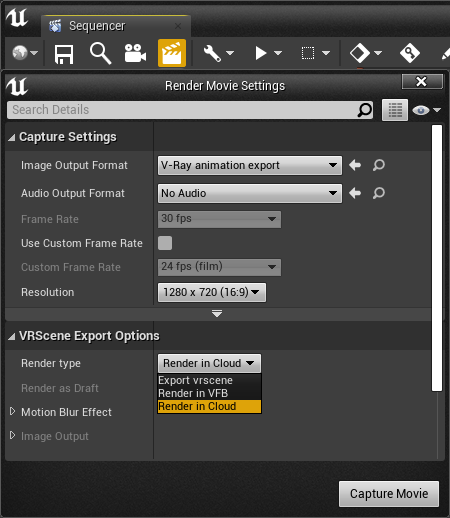Viewport: 450px width, 518px height.
Task: Open the Resolution 1280 x 720 dropdown
Action: pos(212,292)
